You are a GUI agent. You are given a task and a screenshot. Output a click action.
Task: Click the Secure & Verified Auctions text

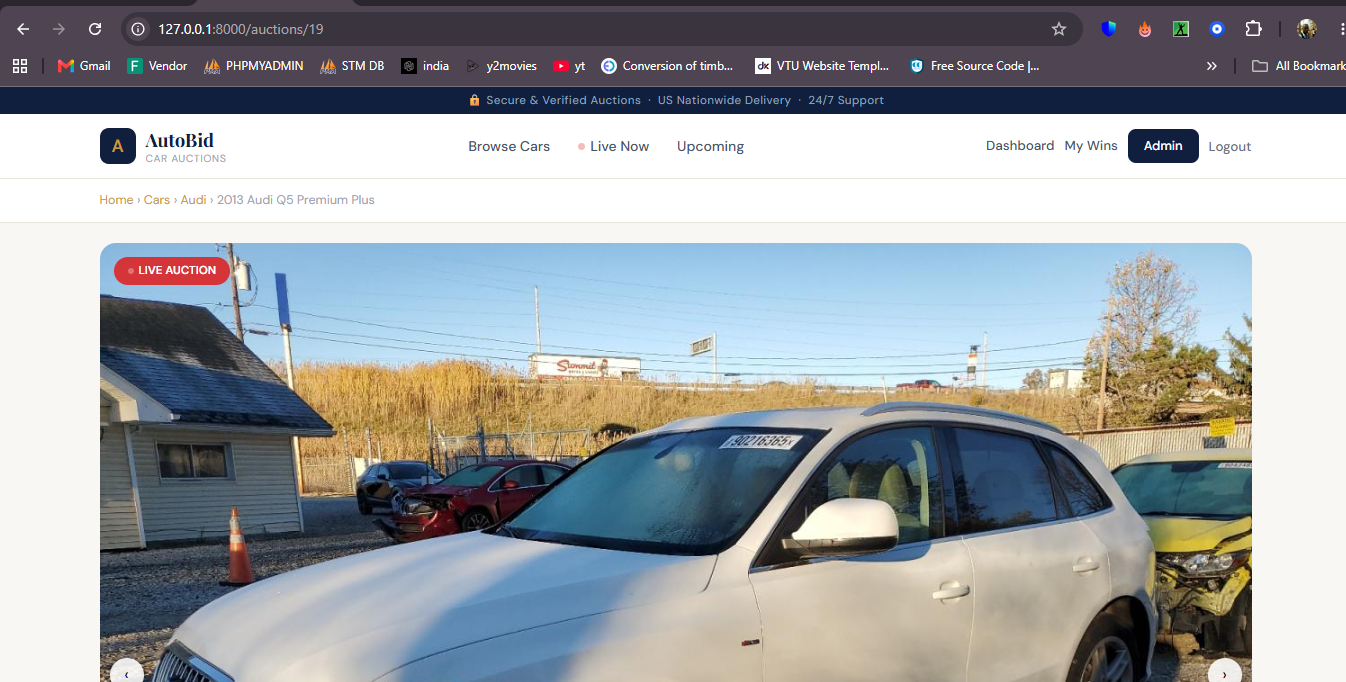pos(563,100)
